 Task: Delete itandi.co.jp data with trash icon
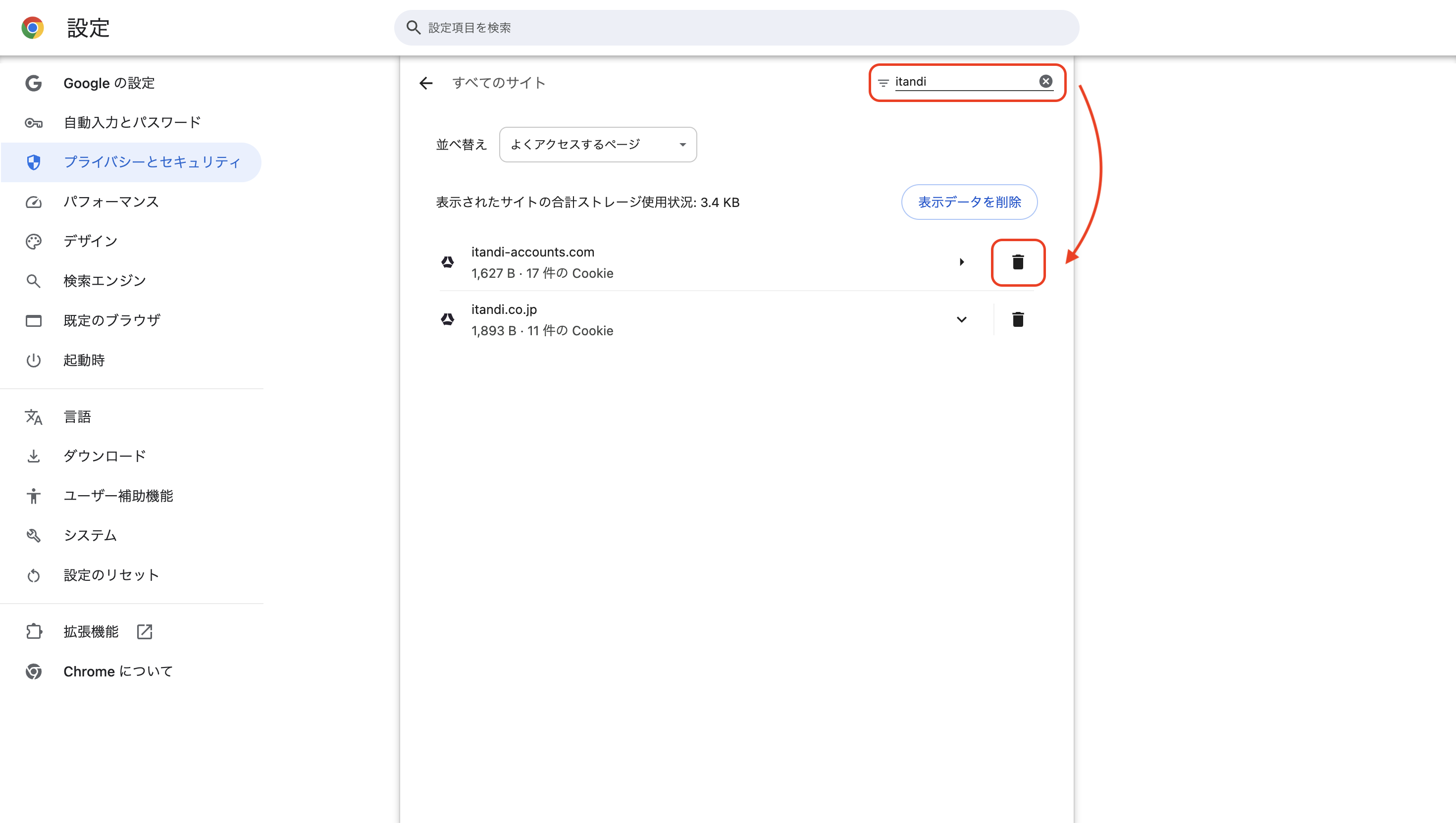pyautogui.click(x=1018, y=319)
